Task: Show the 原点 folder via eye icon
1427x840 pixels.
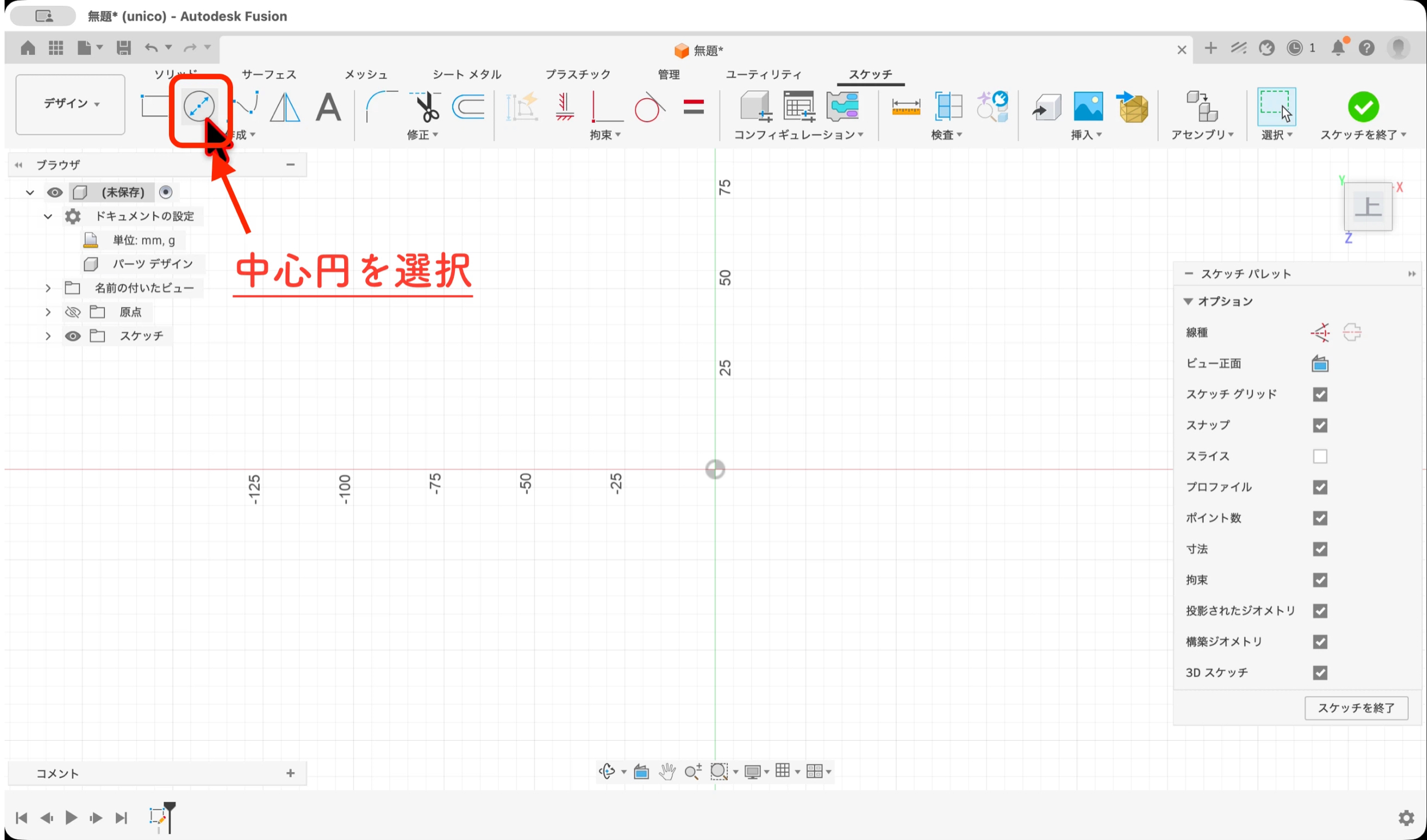Action: tap(72, 312)
